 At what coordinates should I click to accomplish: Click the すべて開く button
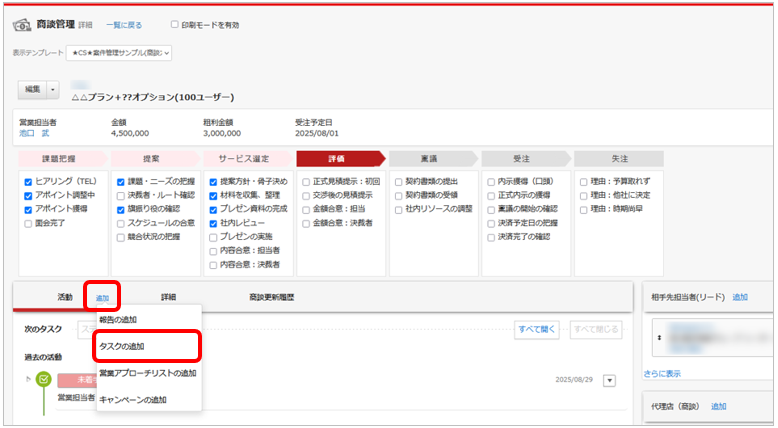[x=537, y=329]
